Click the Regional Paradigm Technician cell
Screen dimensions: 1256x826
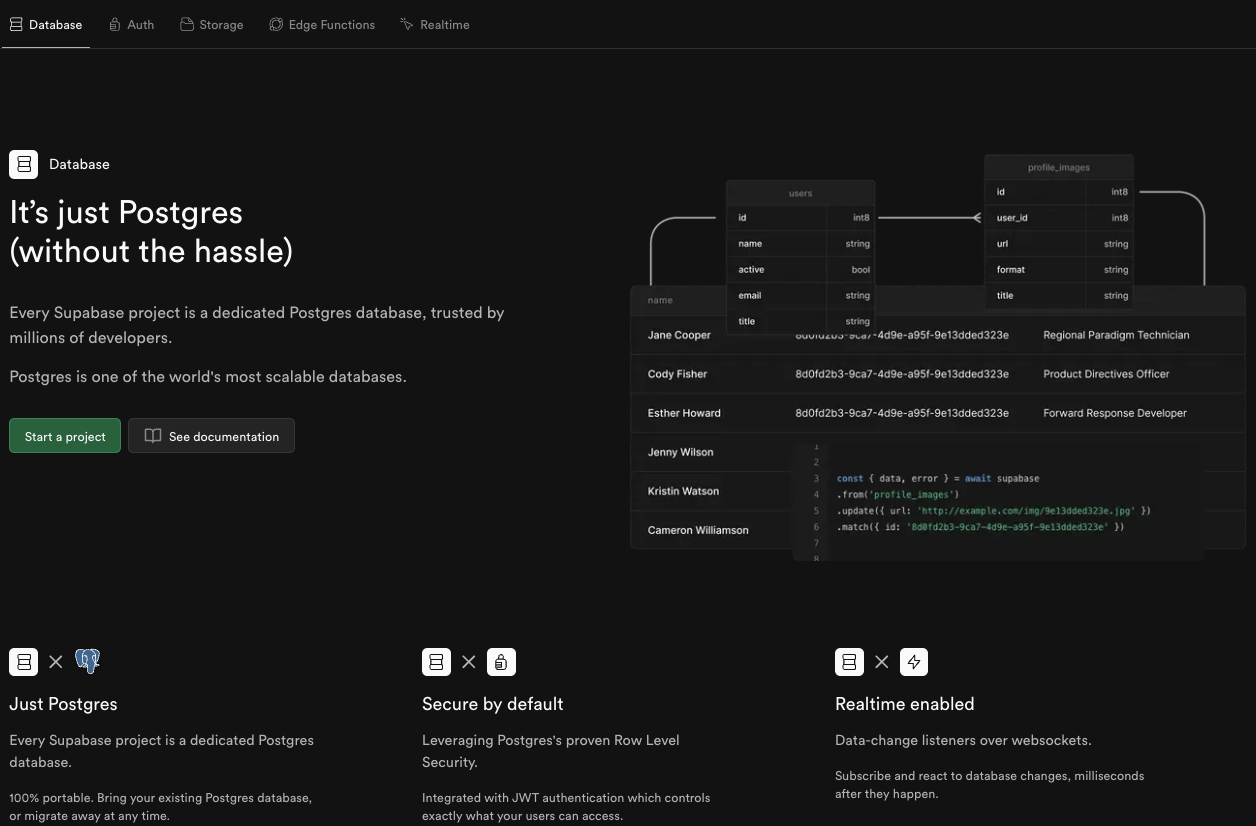coord(1116,335)
